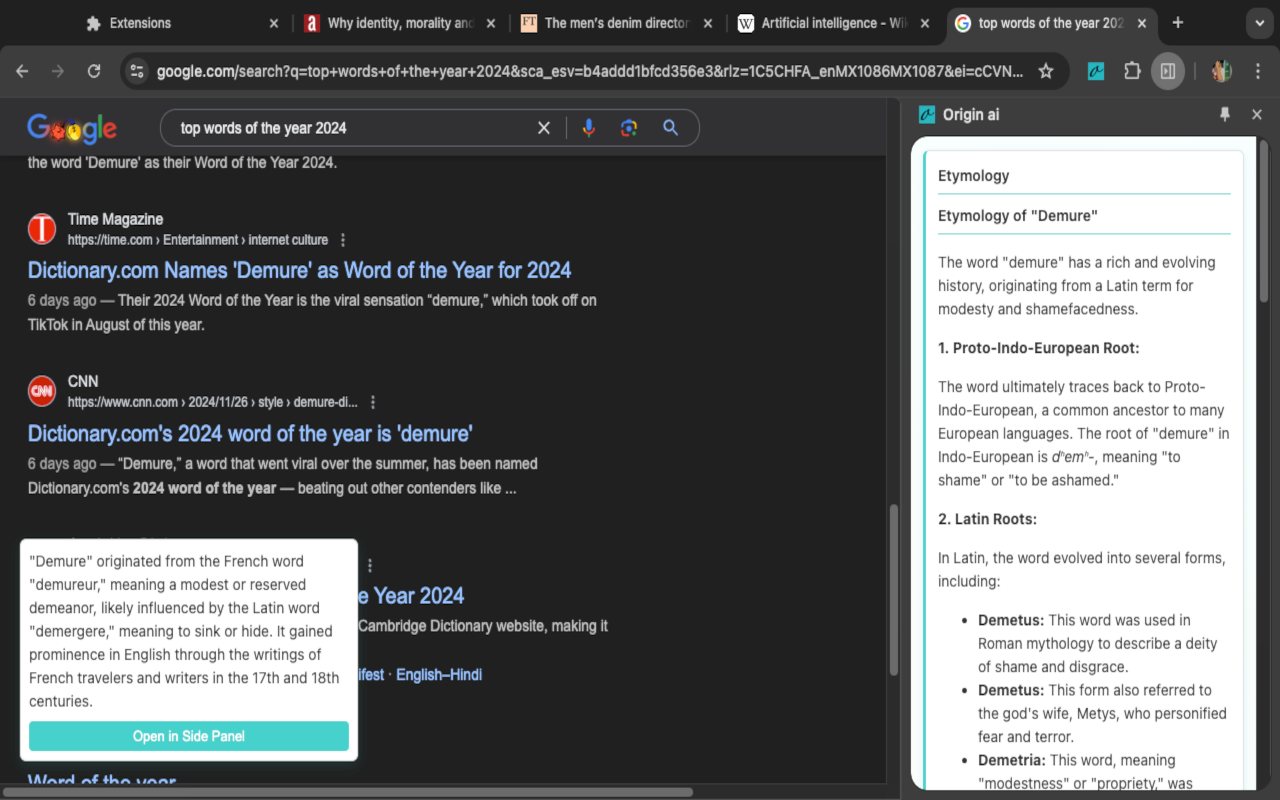1280x800 pixels.
Task: Click the 'Etymology of "Demure"' heading
Action: [x=1018, y=216]
